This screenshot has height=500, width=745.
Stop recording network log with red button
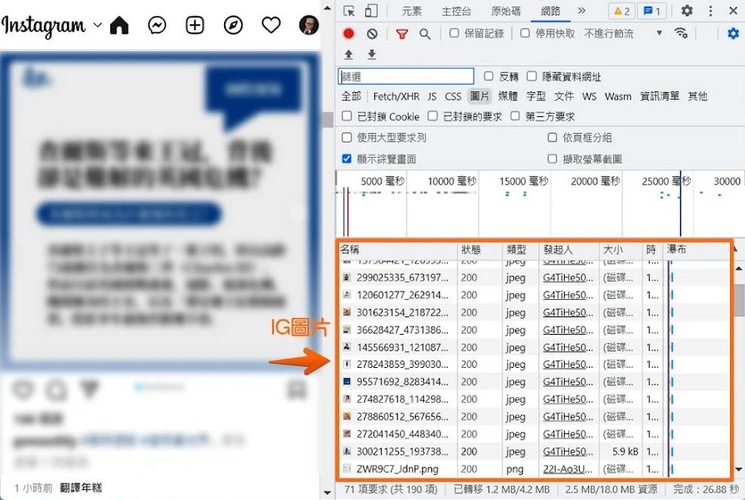(349, 33)
